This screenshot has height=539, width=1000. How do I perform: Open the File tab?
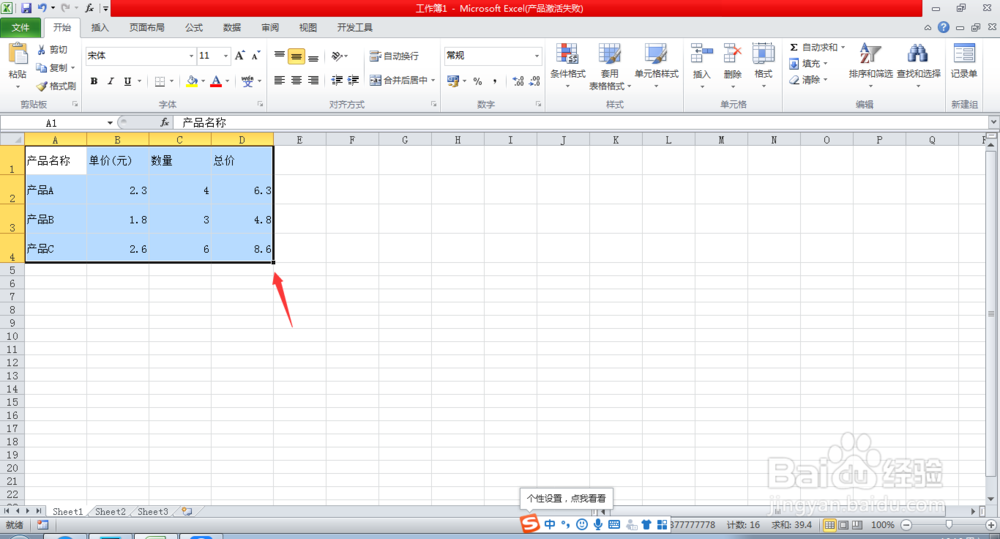(20, 27)
